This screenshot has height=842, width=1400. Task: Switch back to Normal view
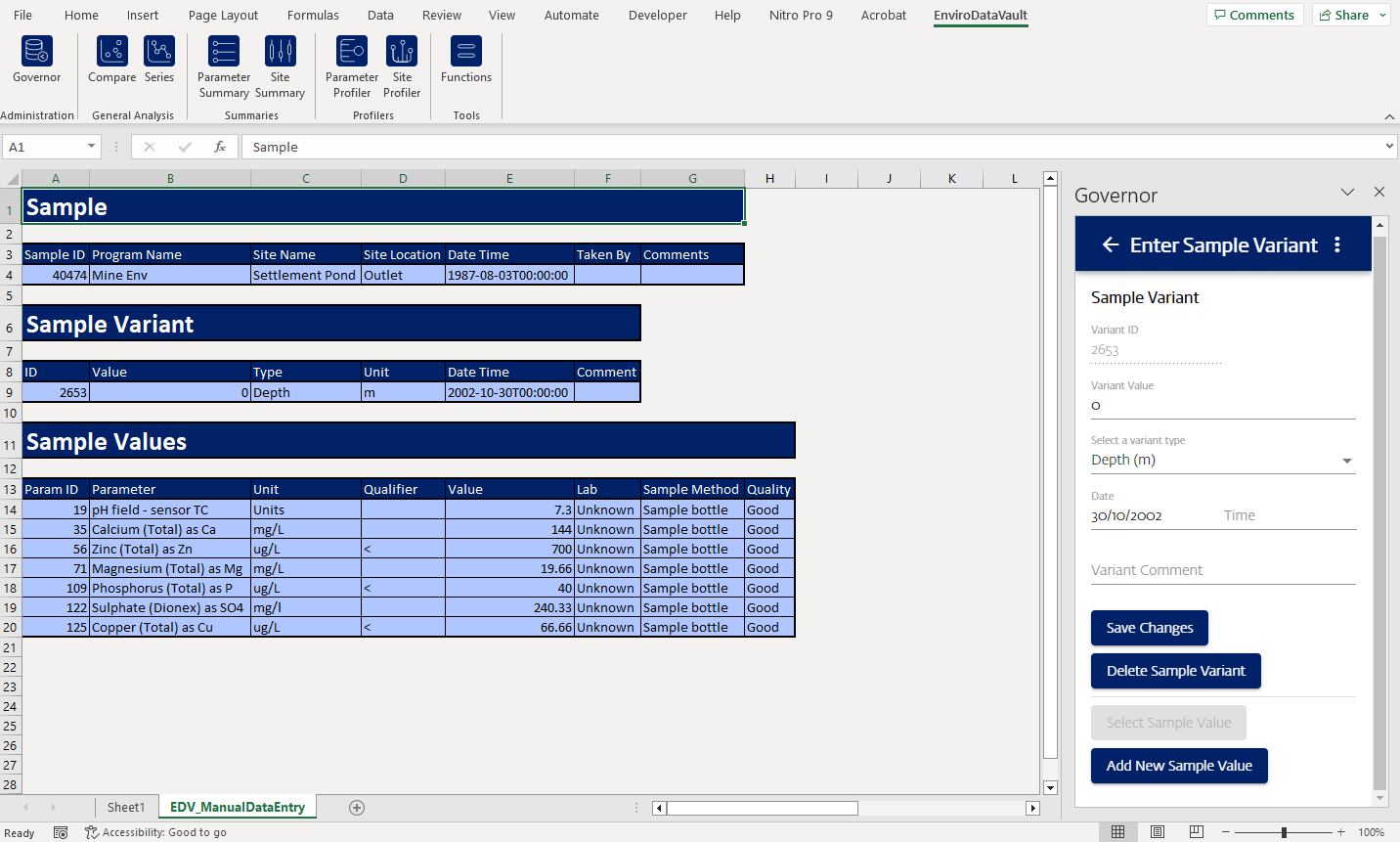(x=1118, y=831)
